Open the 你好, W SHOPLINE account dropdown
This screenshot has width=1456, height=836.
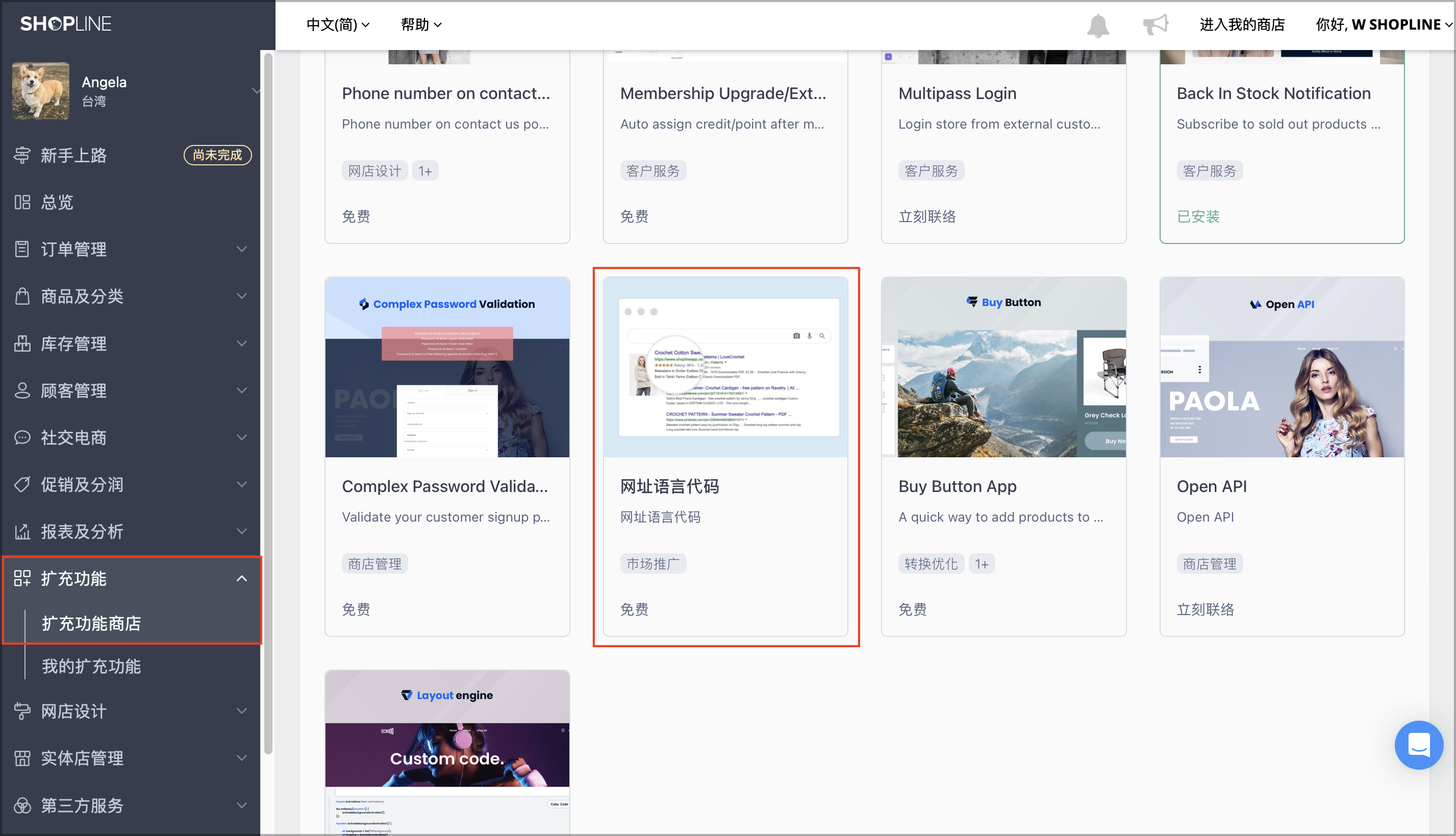(x=1384, y=24)
